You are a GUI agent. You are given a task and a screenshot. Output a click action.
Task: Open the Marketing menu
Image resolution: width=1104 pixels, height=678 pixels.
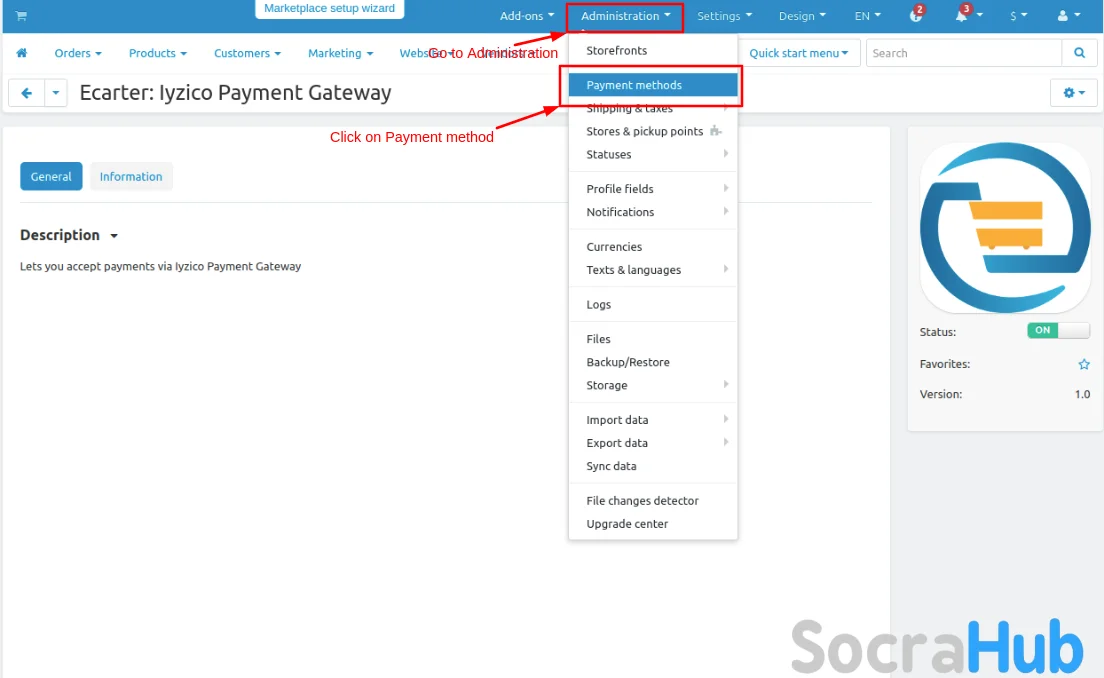click(340, 53)
